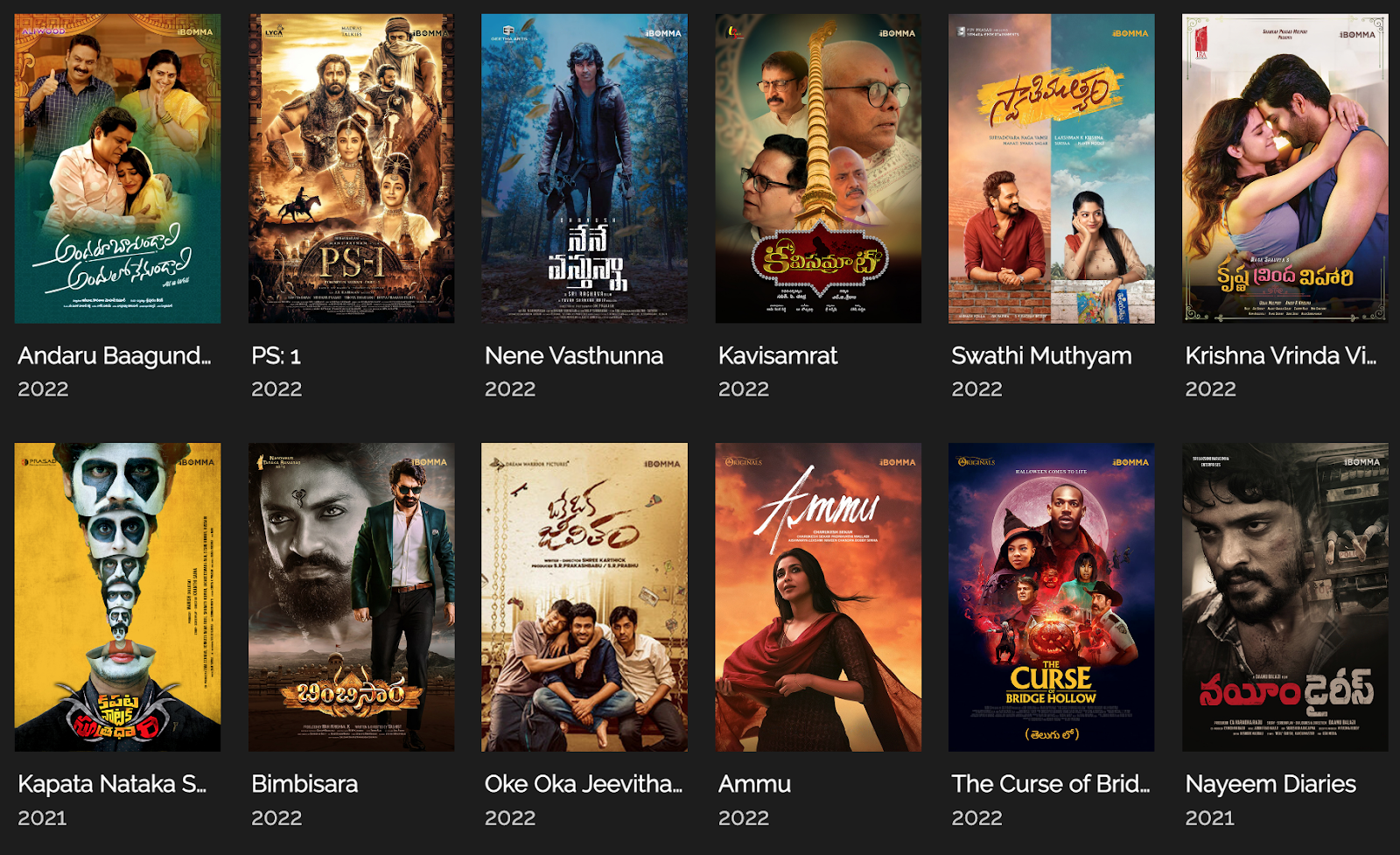Open the Nayeem Diaries poster thumbnail
This screenshot has width=1400, height=855.
pyautogui.click(x=1284, y=597)
